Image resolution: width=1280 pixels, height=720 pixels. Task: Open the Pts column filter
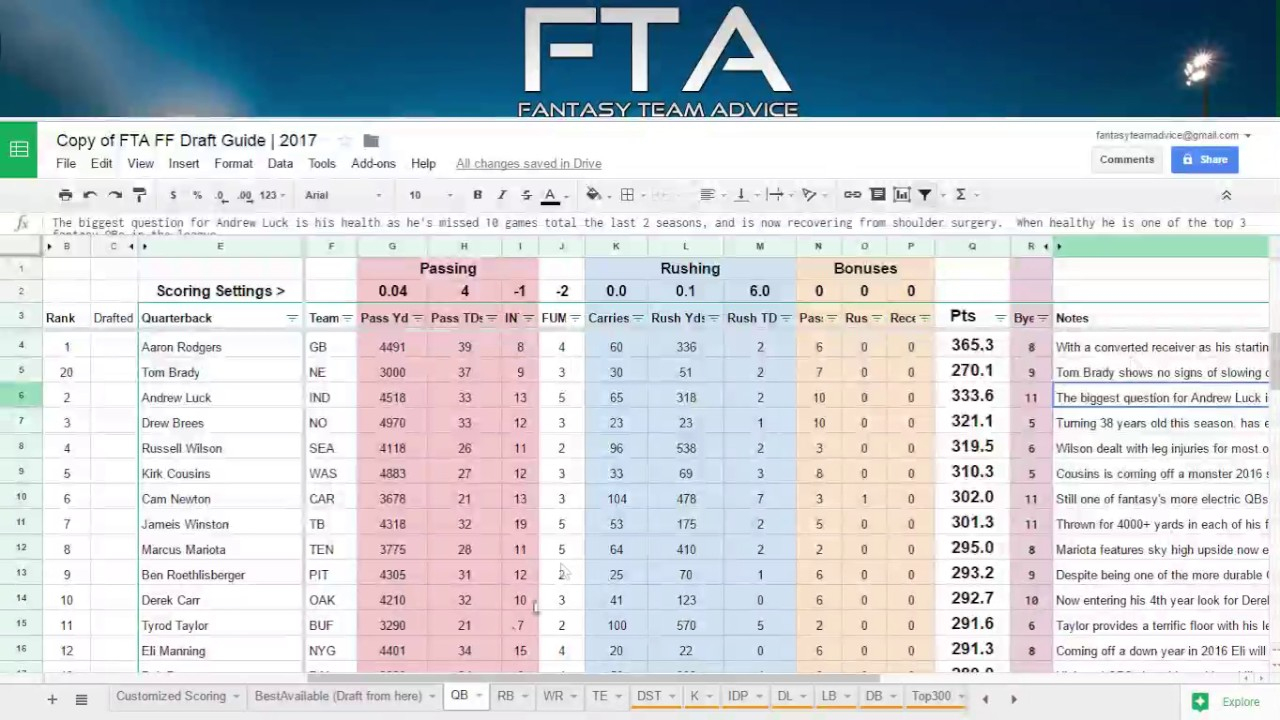(999, 318)
